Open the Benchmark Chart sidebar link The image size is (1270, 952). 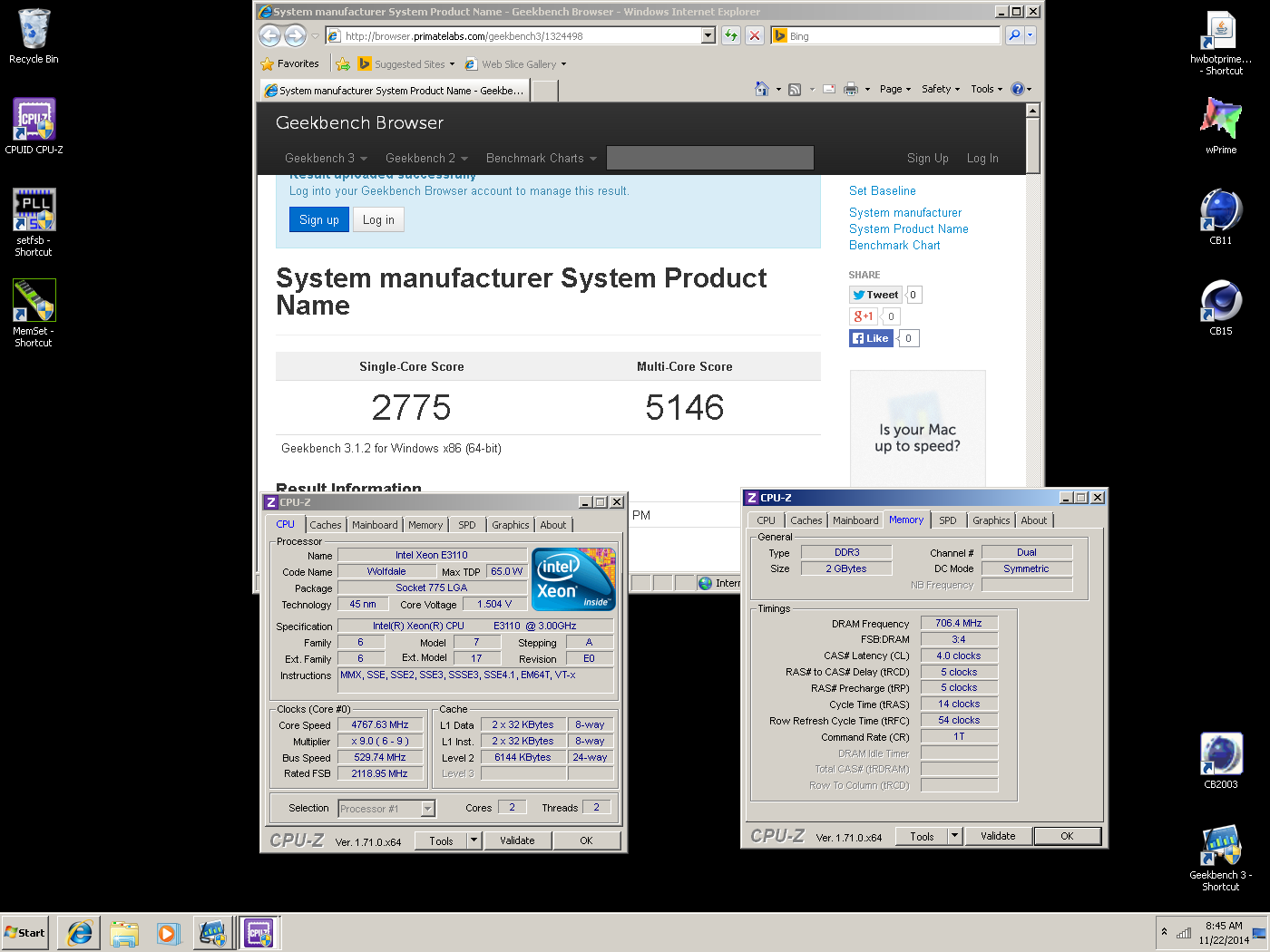coord(894,246)
